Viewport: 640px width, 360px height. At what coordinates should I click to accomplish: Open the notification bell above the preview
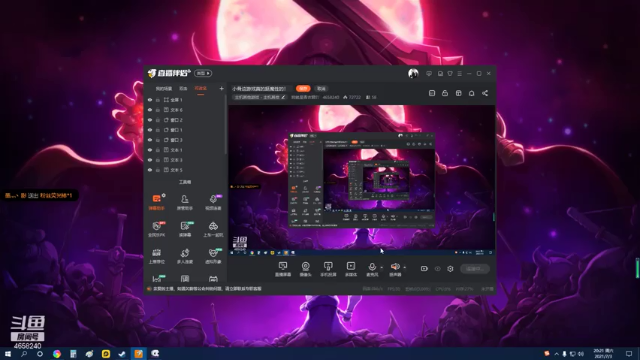click(471, 93)
